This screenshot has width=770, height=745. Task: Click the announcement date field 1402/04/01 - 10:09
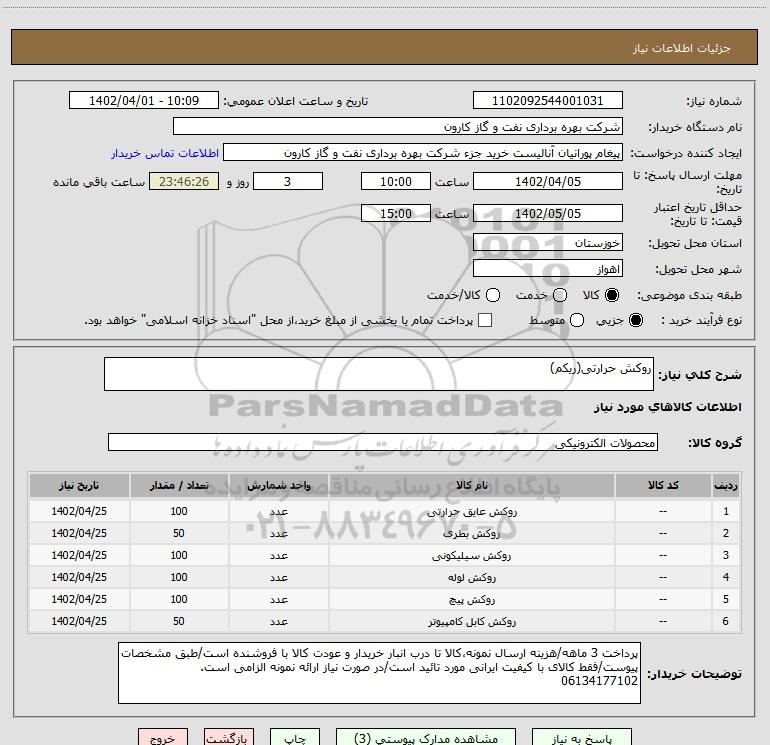pyautogui.click(x=144, y=101)
